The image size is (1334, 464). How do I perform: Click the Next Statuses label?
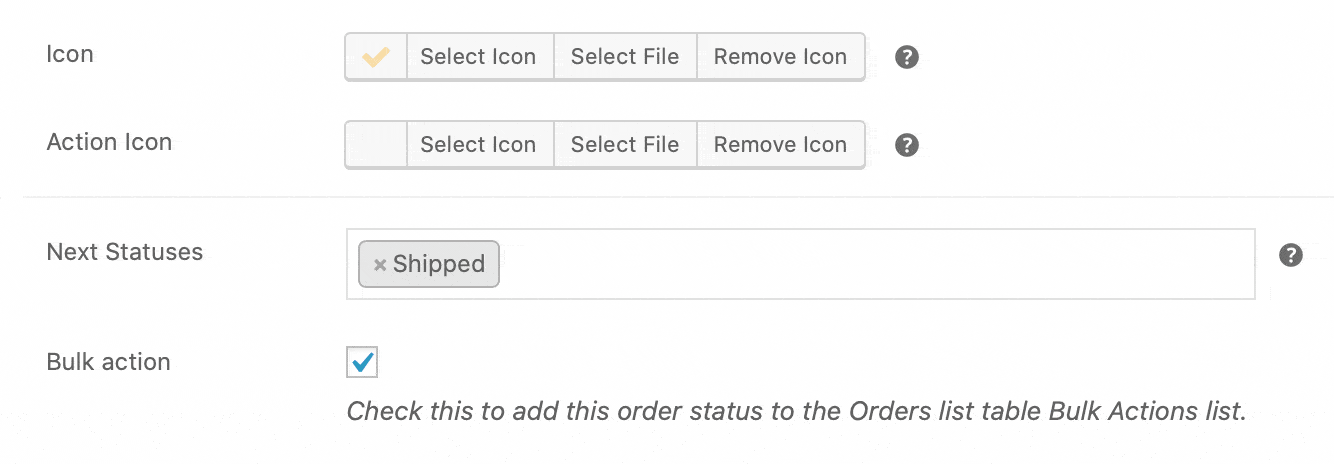(125, 252)
